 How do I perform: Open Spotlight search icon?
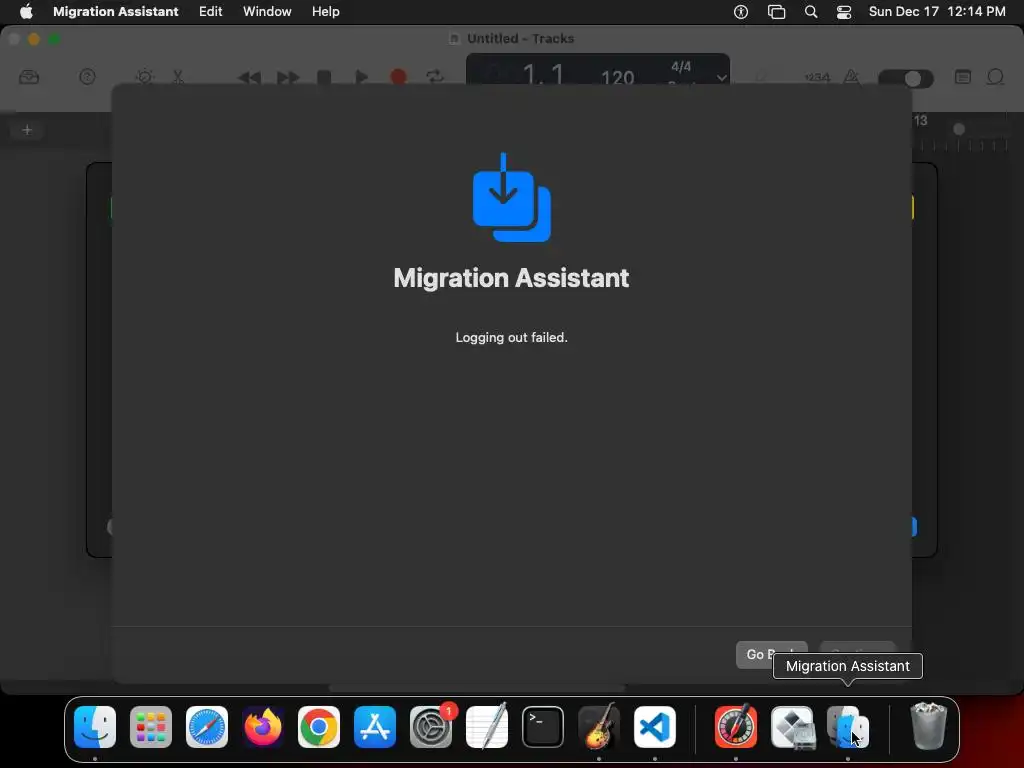(x=810, y=11)
